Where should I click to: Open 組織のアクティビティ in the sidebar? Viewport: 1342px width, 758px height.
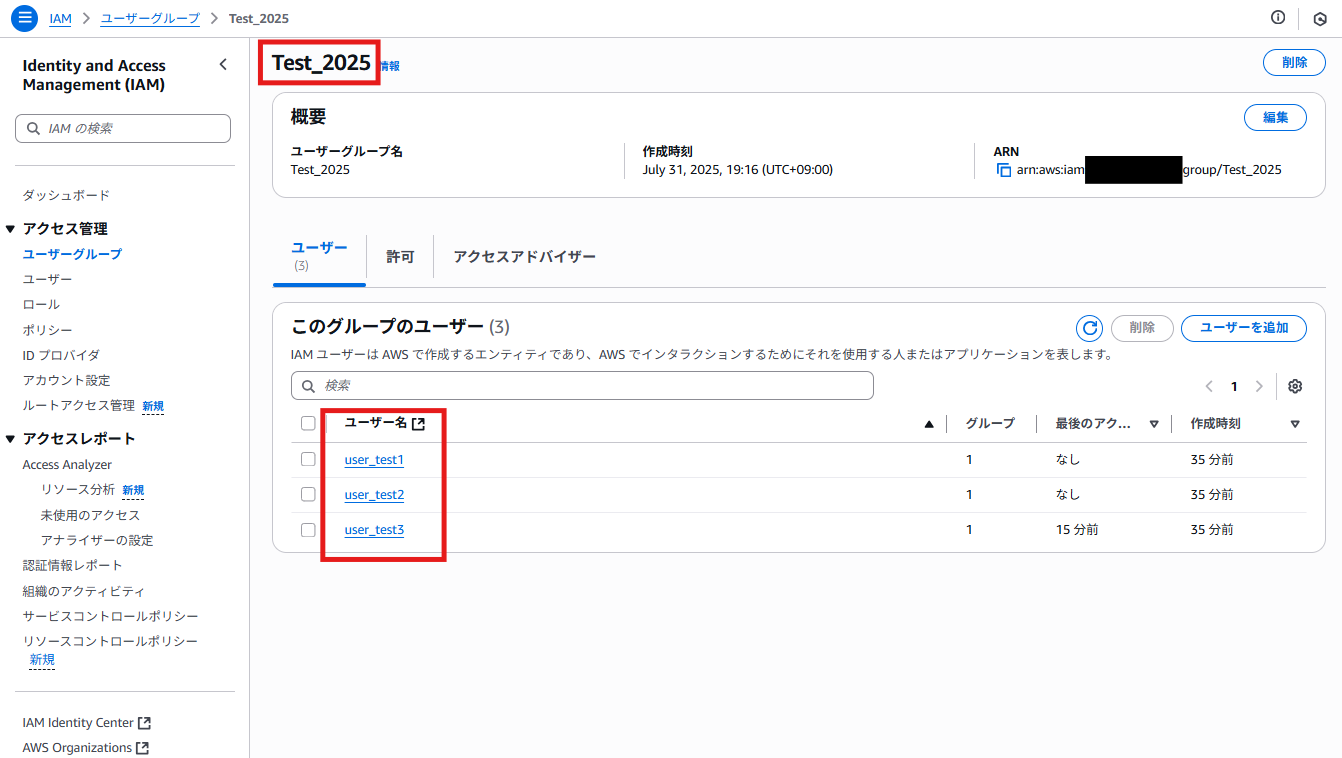pyautogui.click(x=83, y=591)
